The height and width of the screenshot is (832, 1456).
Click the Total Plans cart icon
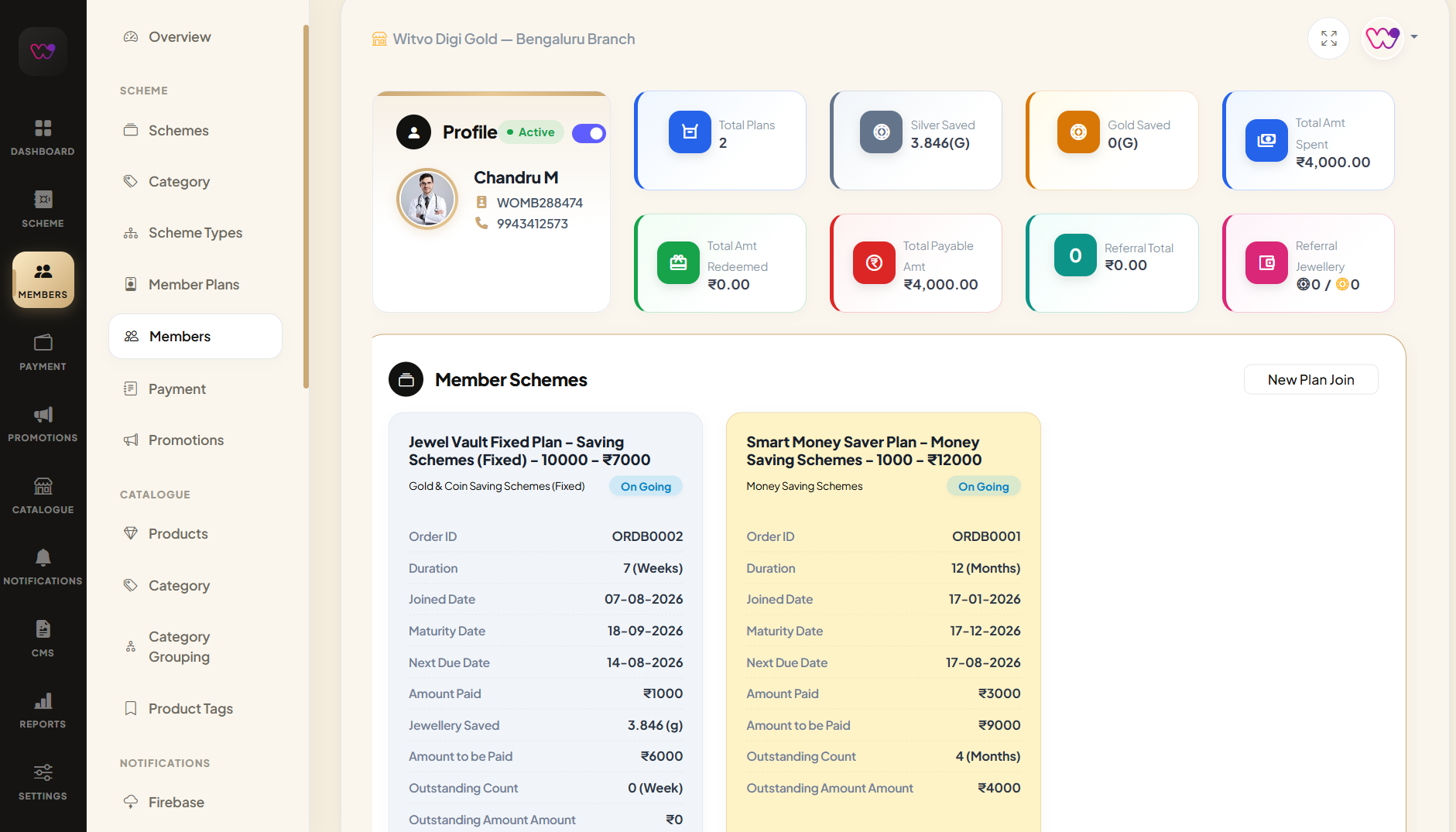pyautogui.click(x=690, y=132)
